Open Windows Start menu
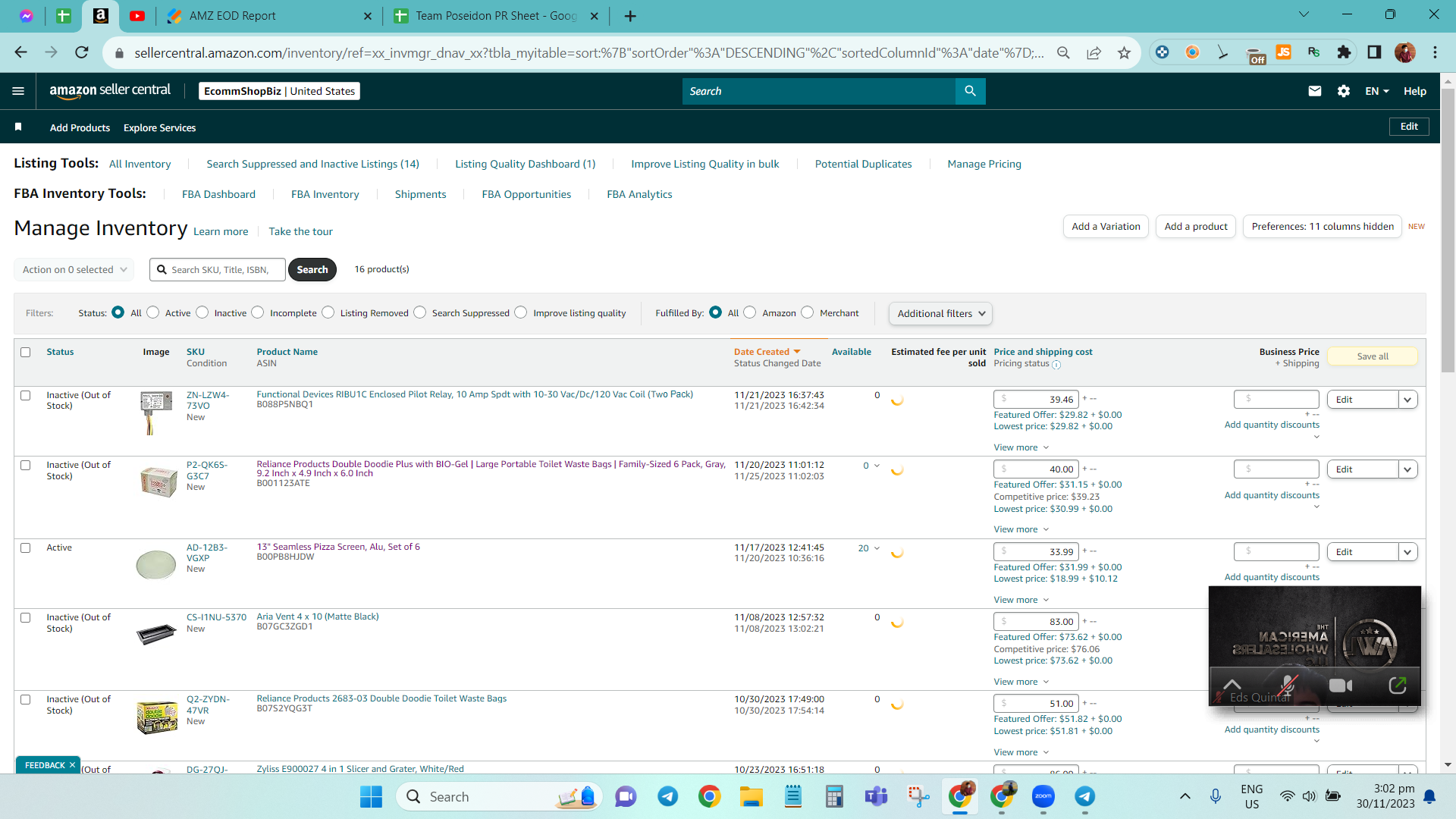 click(371, 796)
